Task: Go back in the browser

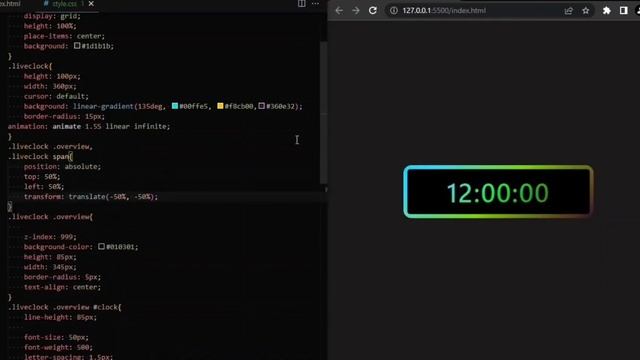Action: pos(339,11)
